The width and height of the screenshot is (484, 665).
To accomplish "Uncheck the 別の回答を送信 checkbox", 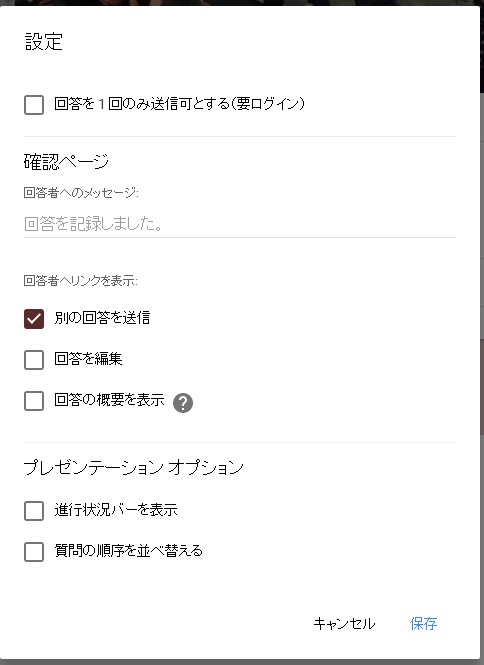I will [34, 319].
